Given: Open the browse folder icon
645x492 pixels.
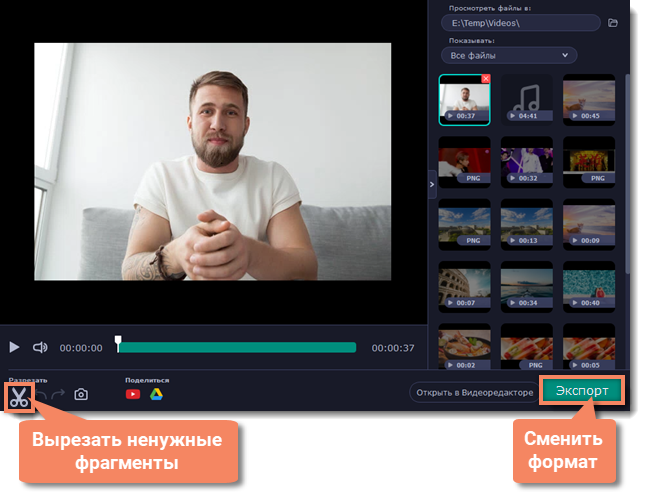Looking at the screenshot, I should (613, 23).
